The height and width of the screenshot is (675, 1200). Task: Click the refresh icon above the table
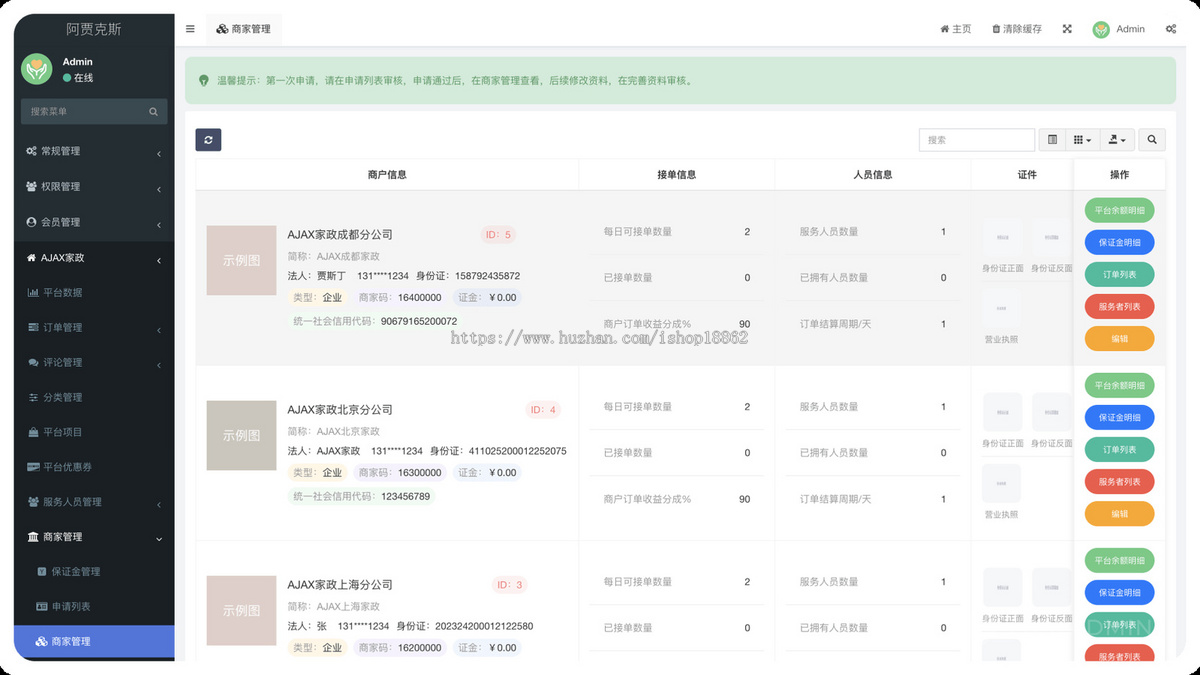pyautogui.click(x=208, y=139)
